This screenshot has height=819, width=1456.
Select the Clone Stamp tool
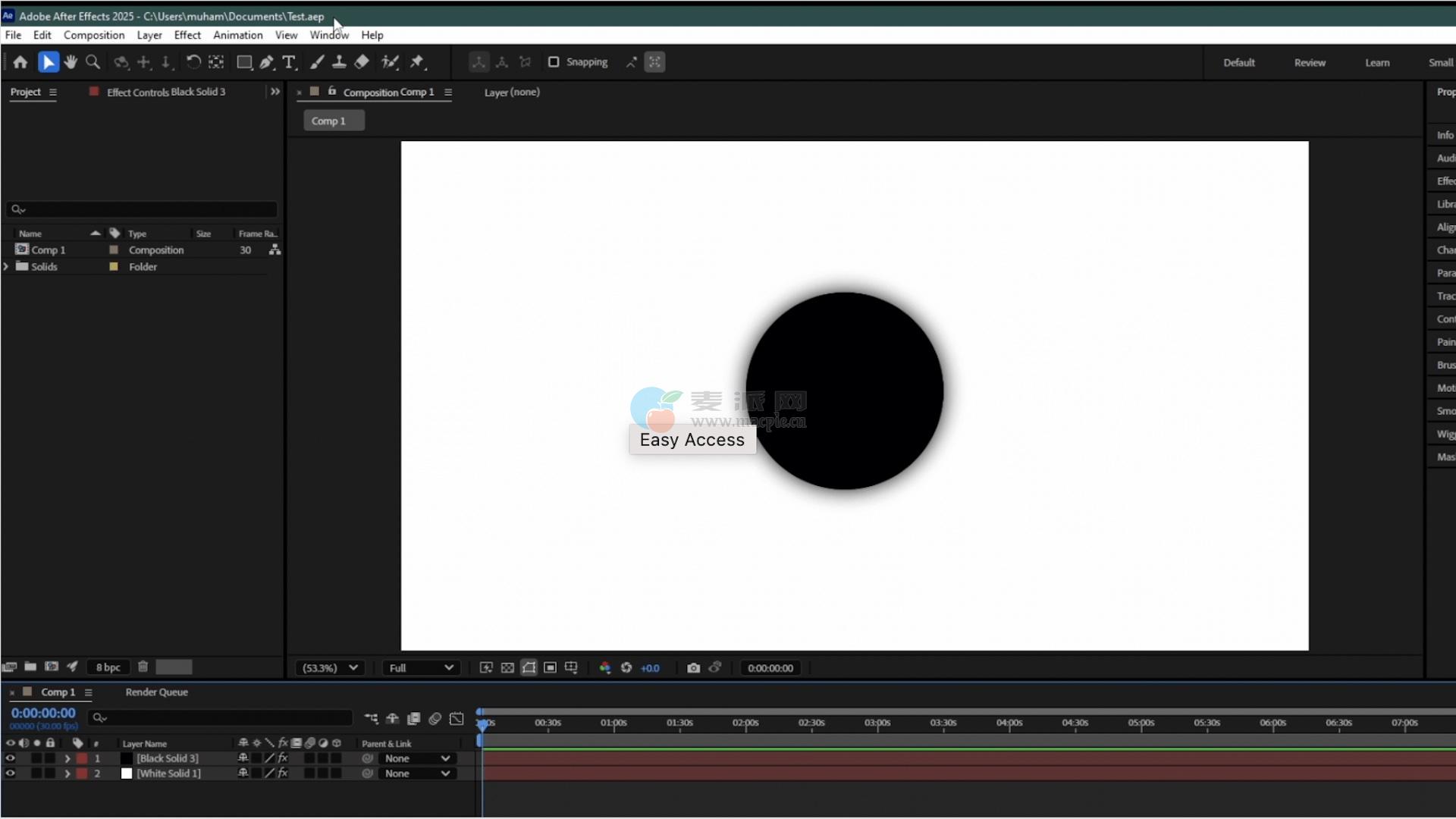tap(339, 62)
